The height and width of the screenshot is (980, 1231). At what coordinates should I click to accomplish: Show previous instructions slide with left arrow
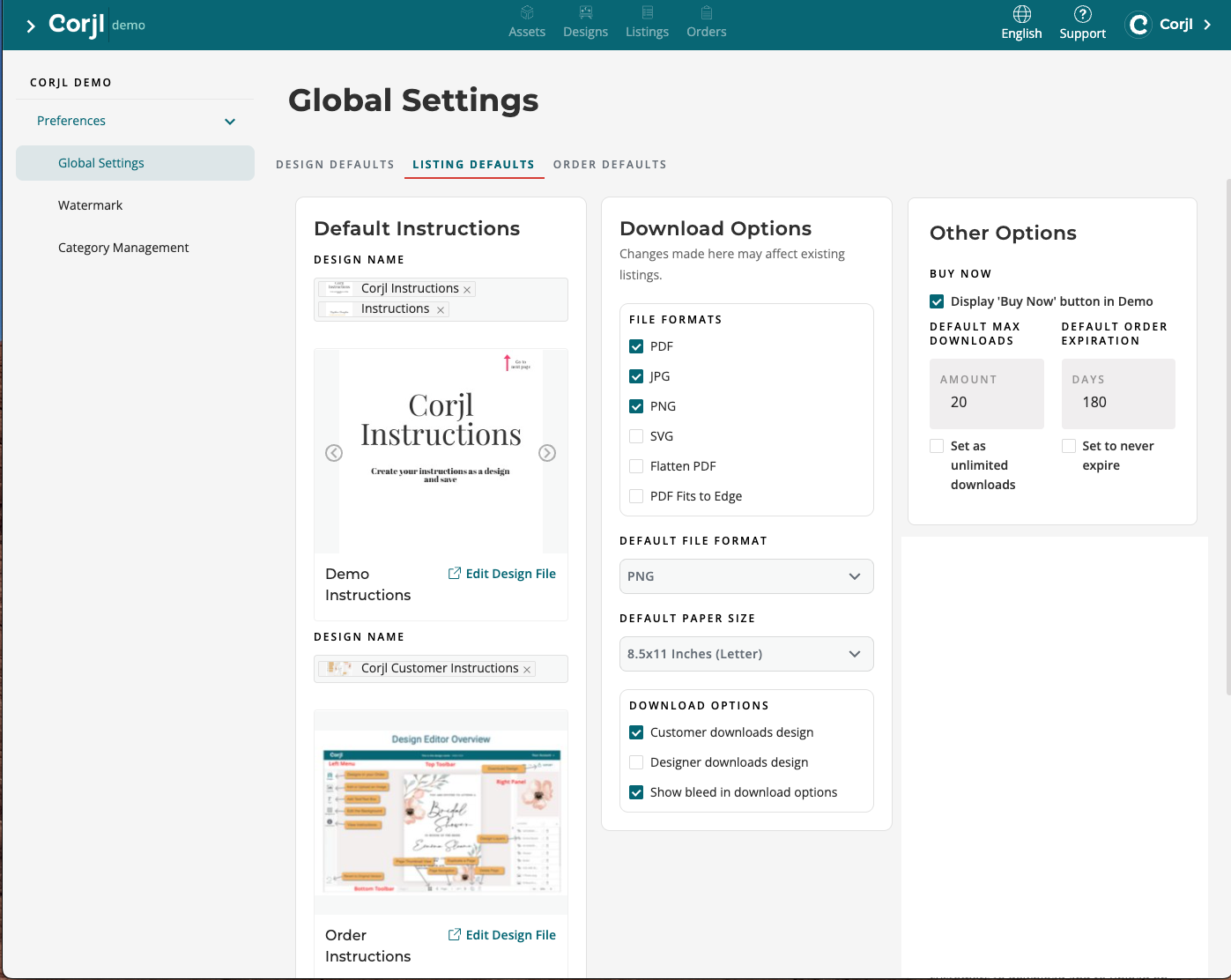(334, 453)
